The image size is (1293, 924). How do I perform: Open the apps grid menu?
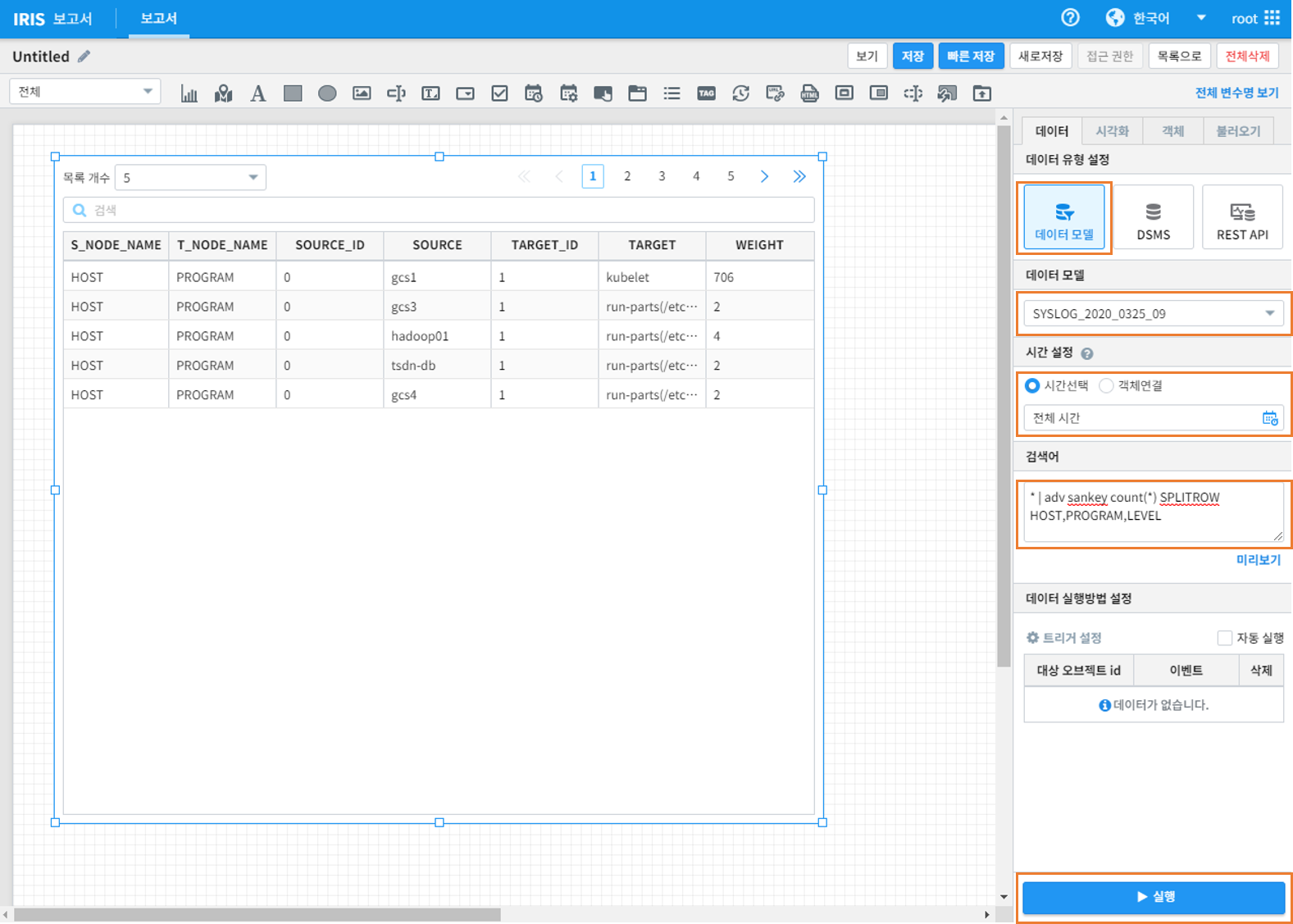pyautogui.click(x=1272, y=17)
